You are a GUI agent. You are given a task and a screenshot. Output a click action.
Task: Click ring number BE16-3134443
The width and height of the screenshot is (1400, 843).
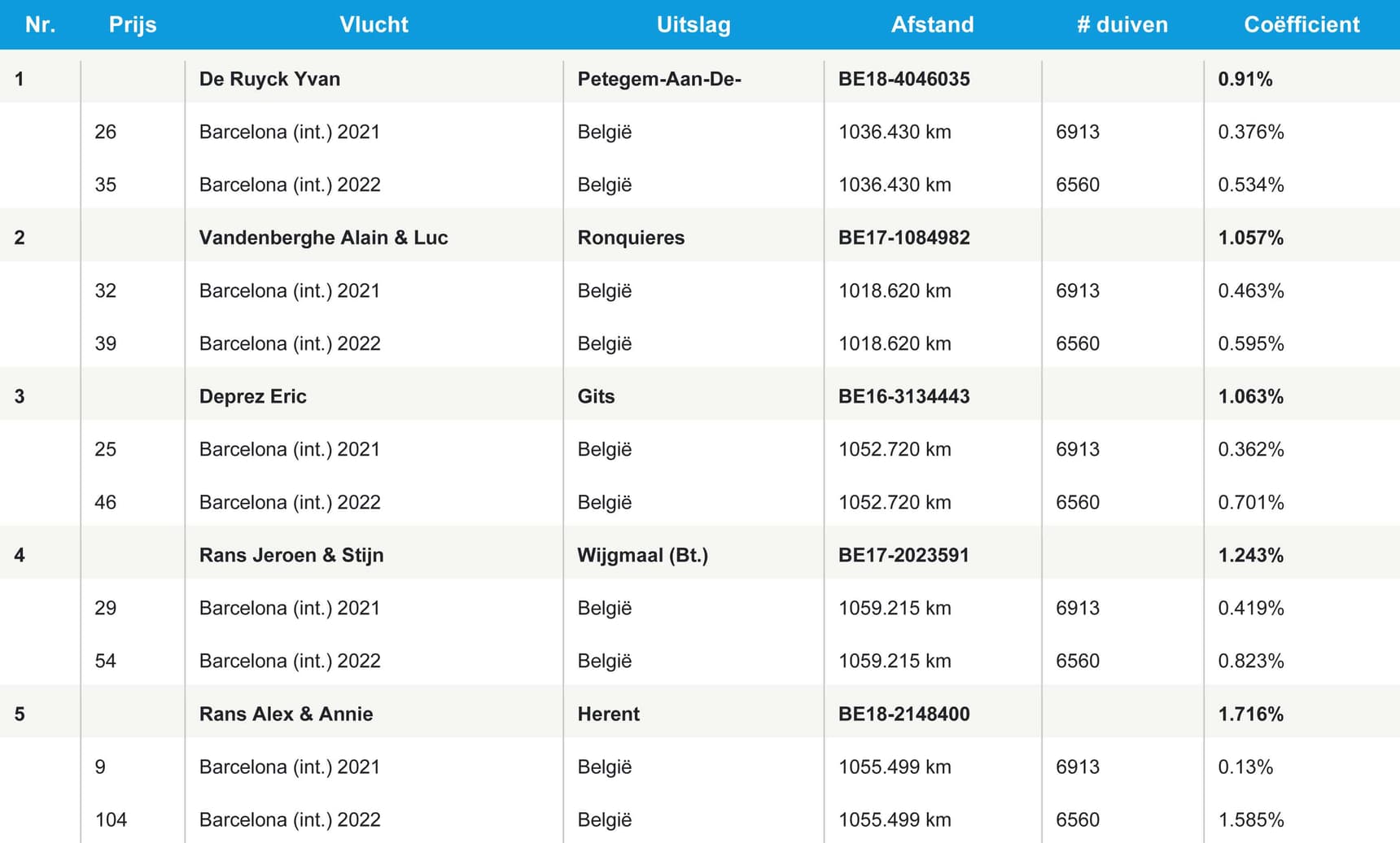coord(903,396)
